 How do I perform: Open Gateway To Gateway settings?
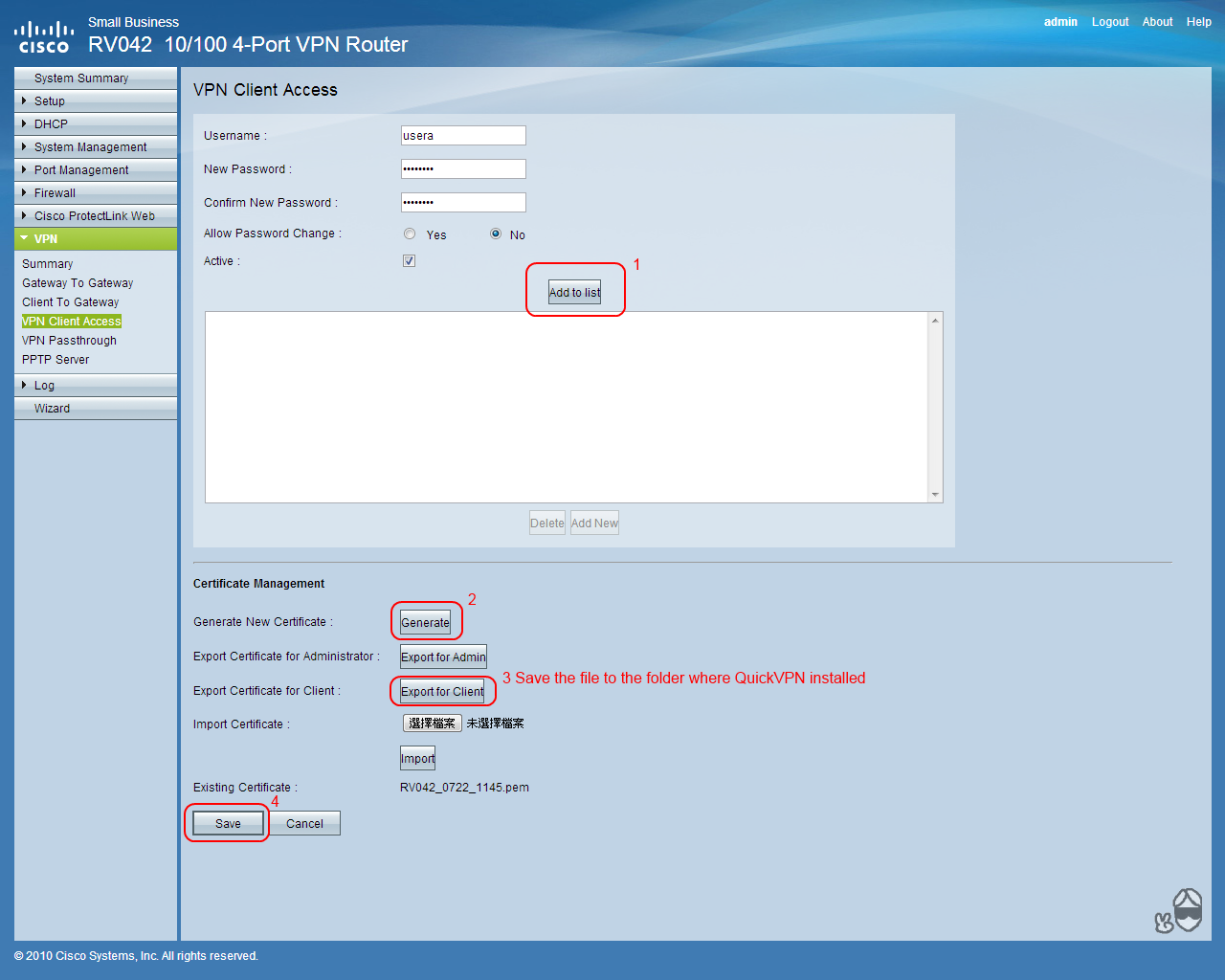(78, 283)
